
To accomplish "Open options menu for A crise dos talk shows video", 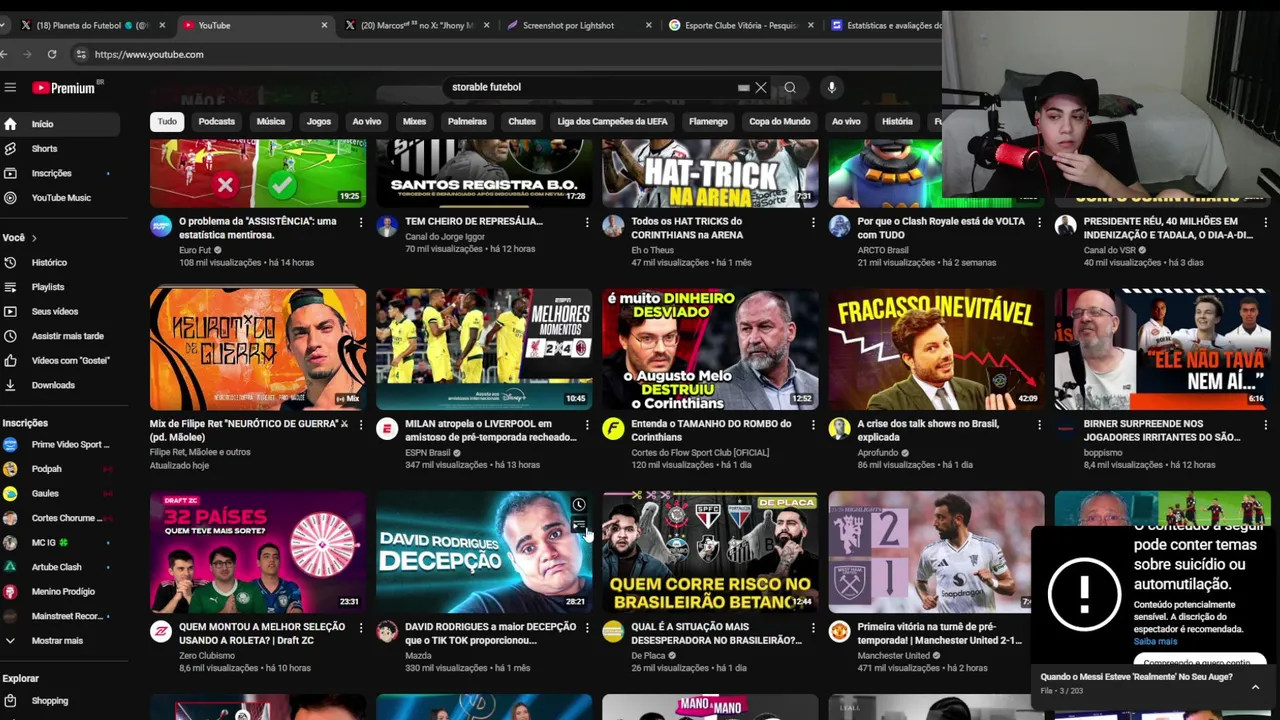I will [1039, 425].
